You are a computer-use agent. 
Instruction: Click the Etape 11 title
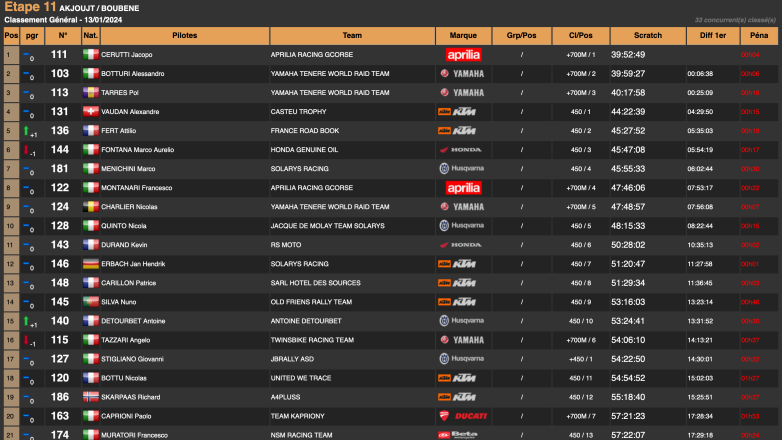click(x=30, y=7)
